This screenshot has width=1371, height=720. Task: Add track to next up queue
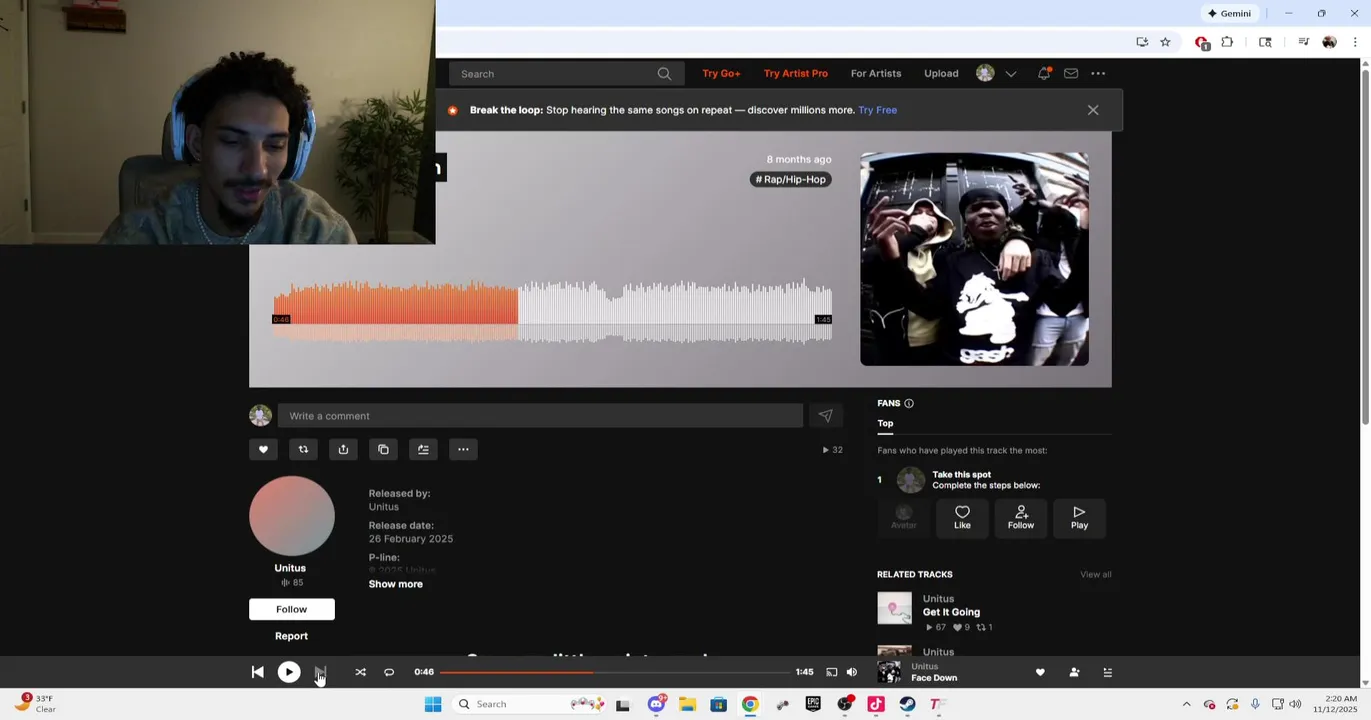point(423,449)
